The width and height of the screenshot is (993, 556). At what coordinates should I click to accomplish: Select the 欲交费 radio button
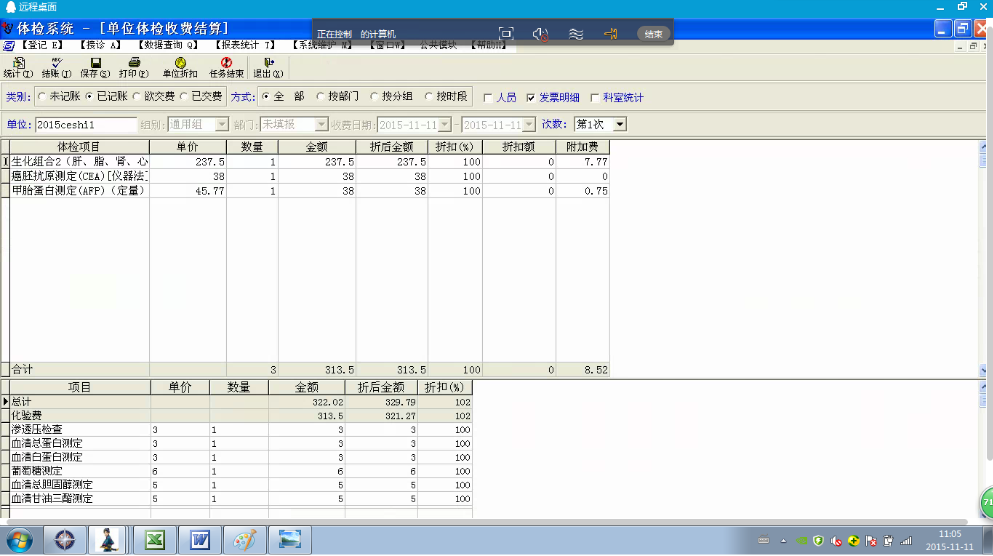coord(137,96)
